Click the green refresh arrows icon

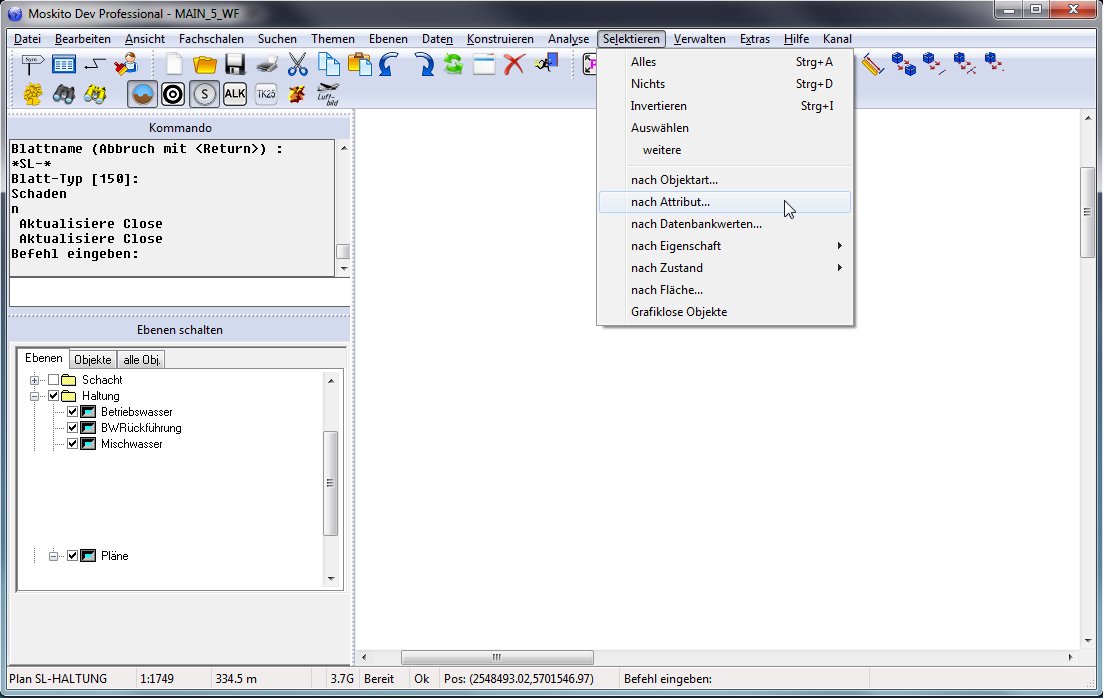tap(453, 65)
